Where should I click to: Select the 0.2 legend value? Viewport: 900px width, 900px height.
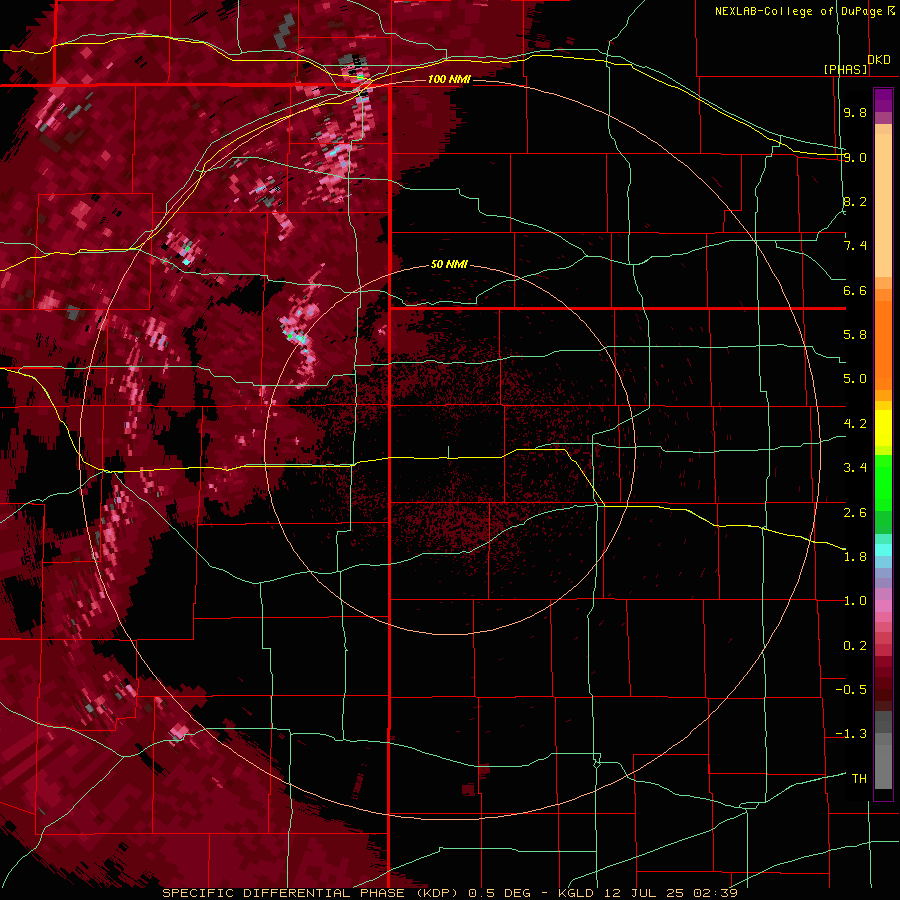click(855, 646)
